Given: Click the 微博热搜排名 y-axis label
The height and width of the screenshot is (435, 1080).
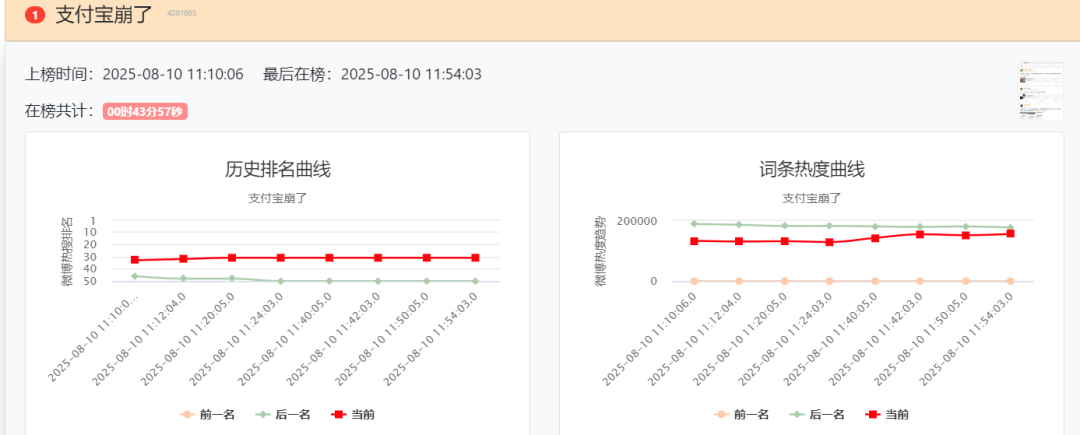Looking at the screenshot, I should click(x=67, y=252).
